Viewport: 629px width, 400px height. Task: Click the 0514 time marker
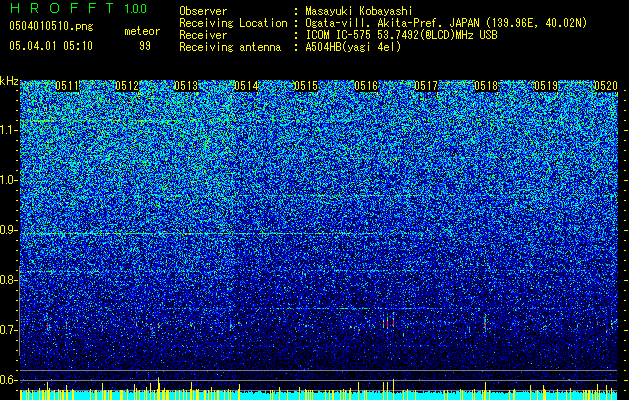point(246,86)
